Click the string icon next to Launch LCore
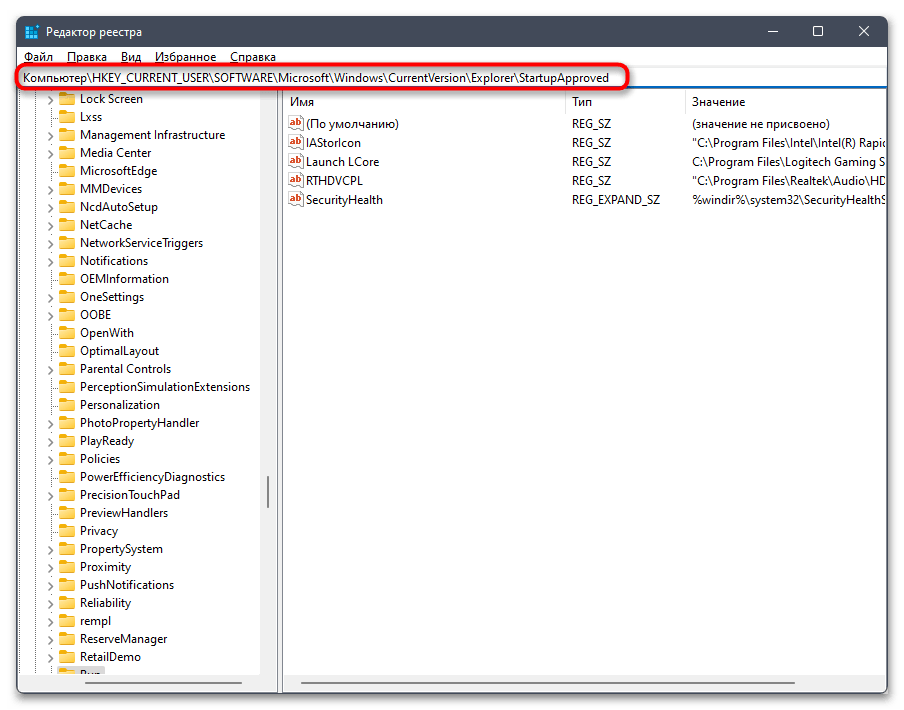Viewport: 904px width, 710px height. point(296,161)
